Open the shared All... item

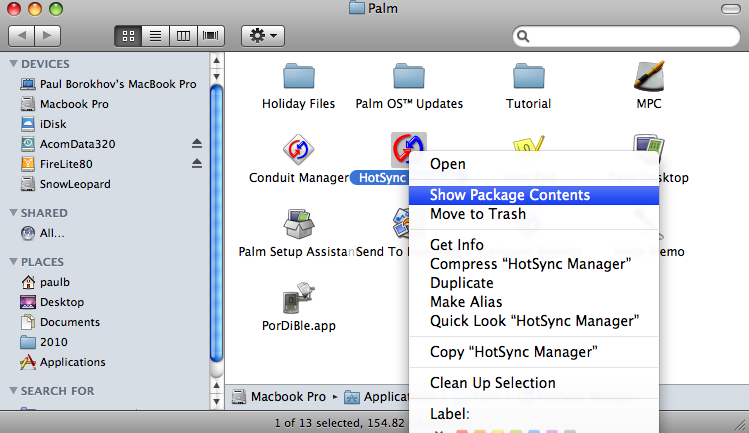pyautogui.click(x=43, y=233)
